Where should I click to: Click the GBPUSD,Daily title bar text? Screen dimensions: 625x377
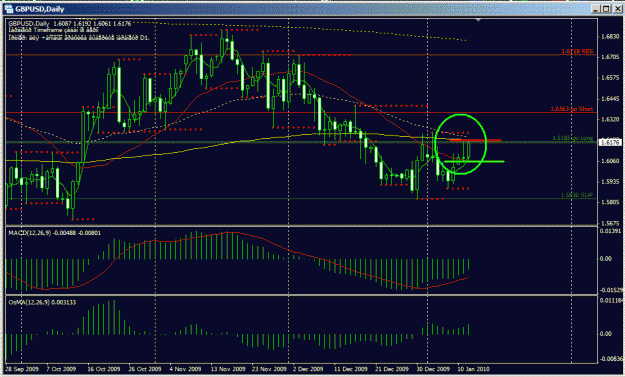tap(40, 9)
